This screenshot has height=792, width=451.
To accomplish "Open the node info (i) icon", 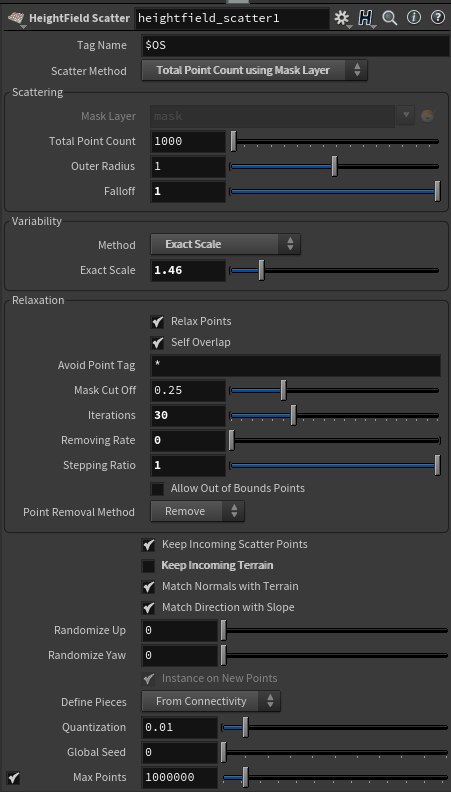I will (x=414, y=18).
